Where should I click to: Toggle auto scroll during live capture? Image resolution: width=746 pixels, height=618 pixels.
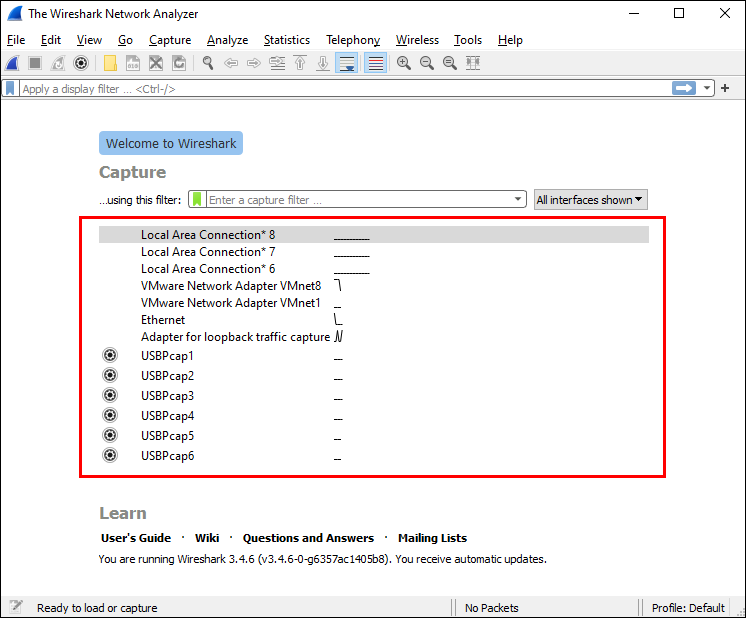pyautogui.click(x=347, y=63)
